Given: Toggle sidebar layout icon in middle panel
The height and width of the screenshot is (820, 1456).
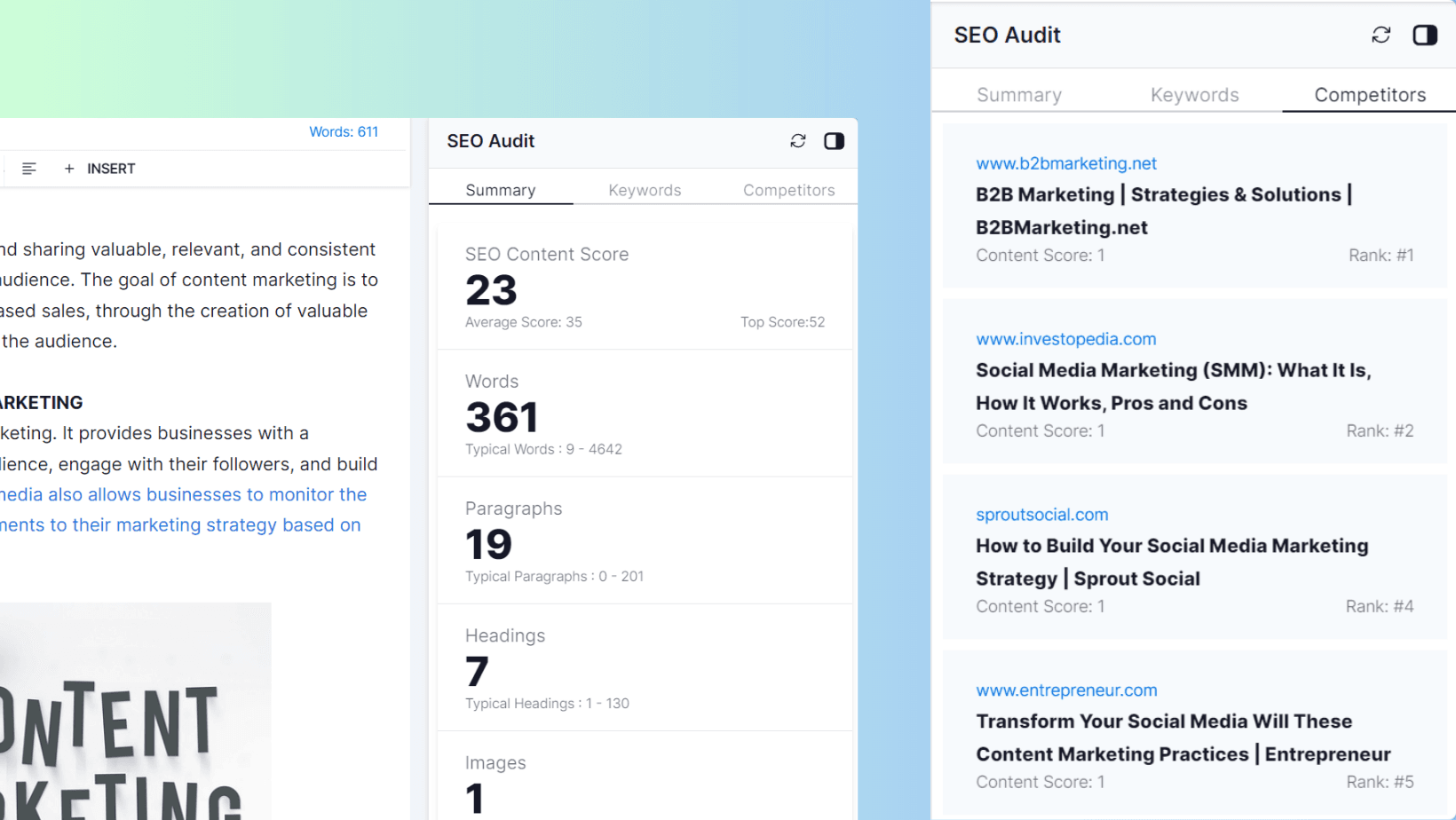Looking at the screenshot, I should tap(834, 141).
